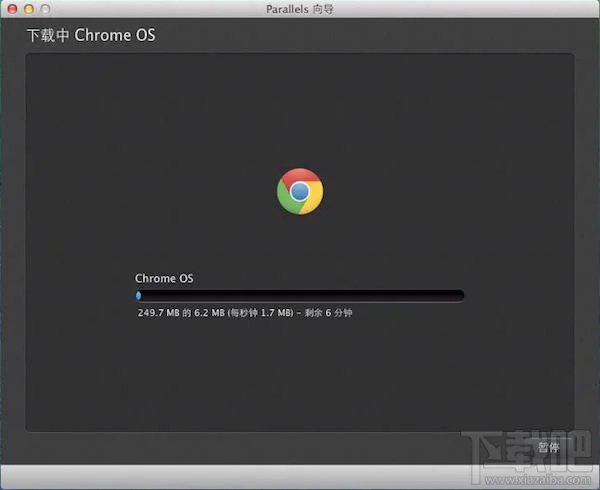This screenshot has width=600, height=490.
Task: Click the Chrome logo icon
Action: point(300,191)
